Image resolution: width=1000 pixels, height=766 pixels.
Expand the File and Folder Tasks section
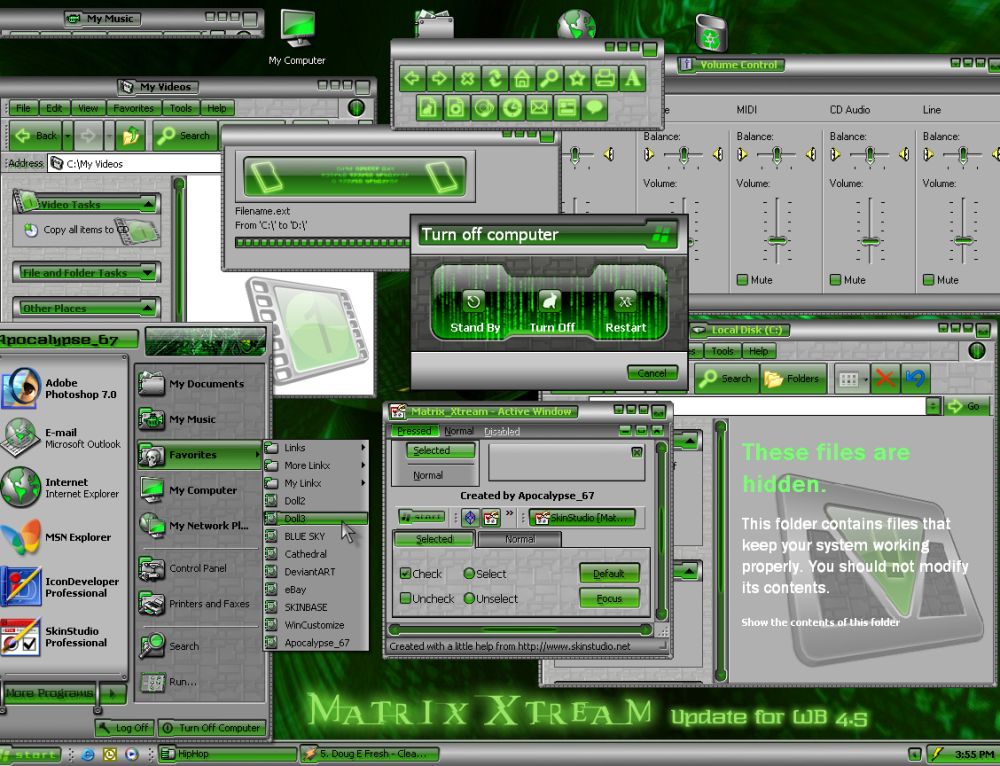click(148, 272)
